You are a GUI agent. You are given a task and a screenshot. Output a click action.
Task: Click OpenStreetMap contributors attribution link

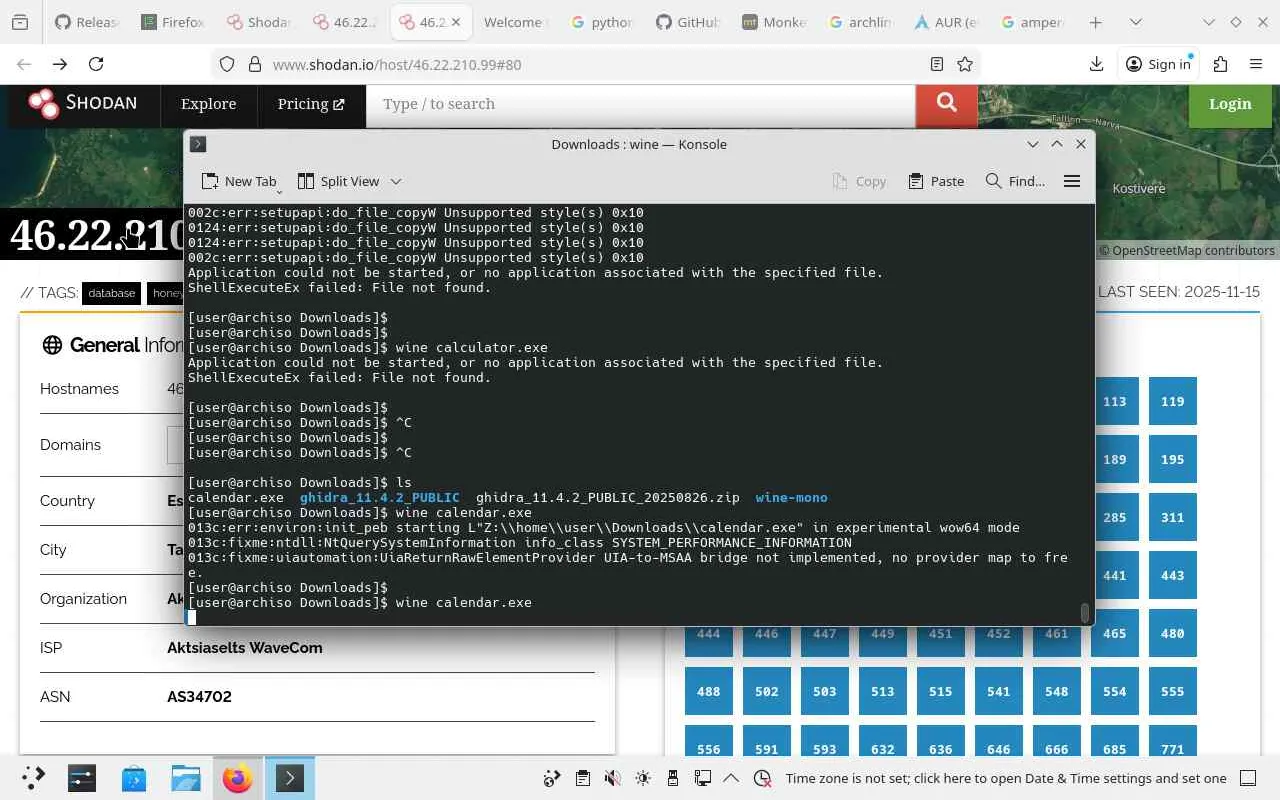(x=1193, y=250)
